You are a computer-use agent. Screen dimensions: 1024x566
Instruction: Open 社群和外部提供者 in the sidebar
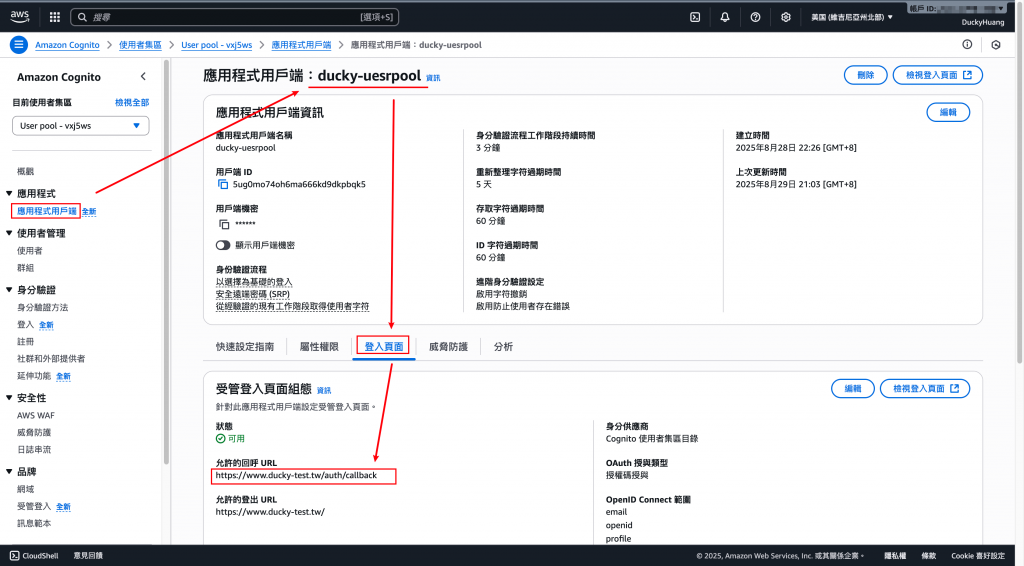[x=51, y=358]
